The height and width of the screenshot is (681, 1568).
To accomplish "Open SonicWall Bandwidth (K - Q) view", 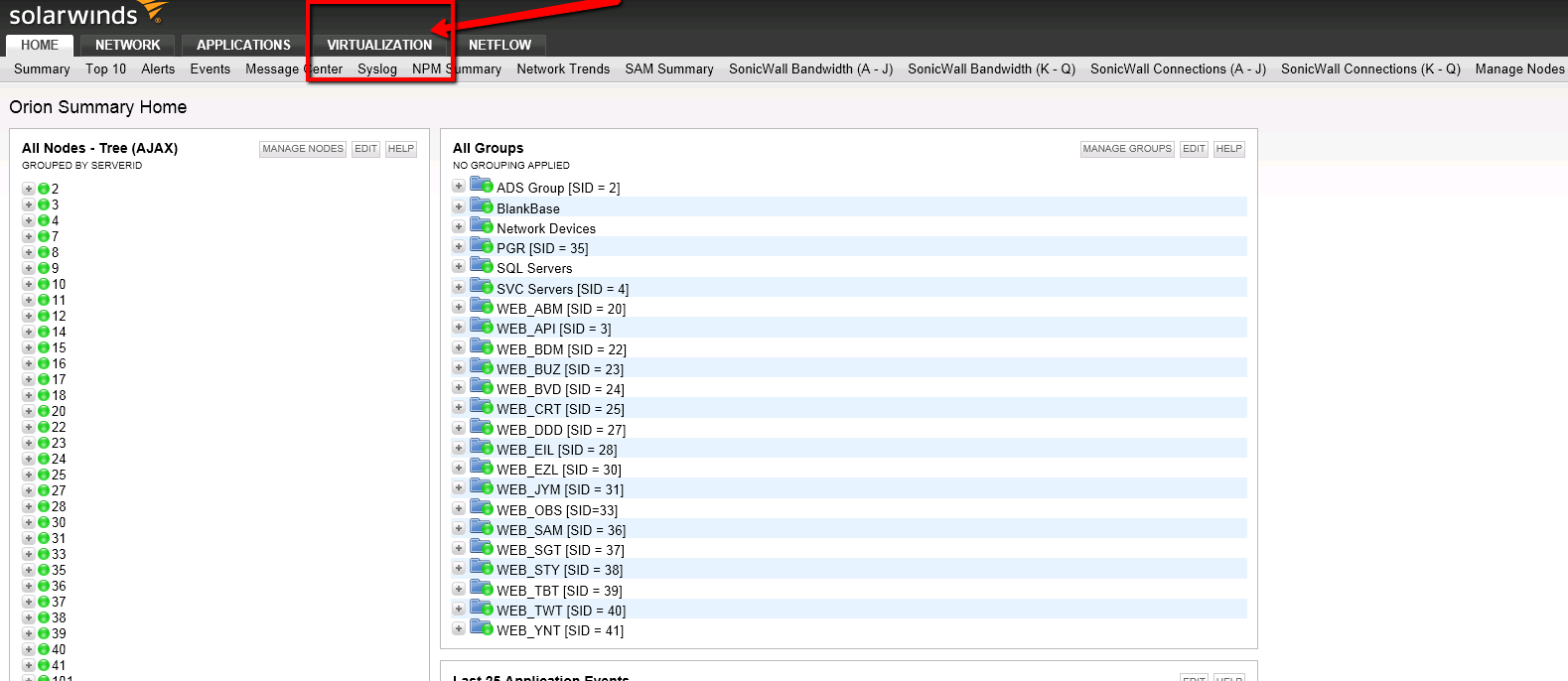I will point(991,68).
